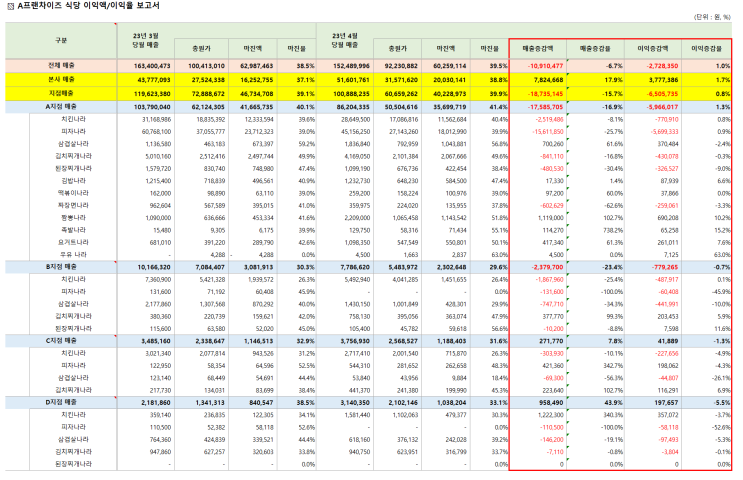Click the yellow 지점매출 row label
The width and height of the screenshot is (743, 480).
(x=61, y=93)
